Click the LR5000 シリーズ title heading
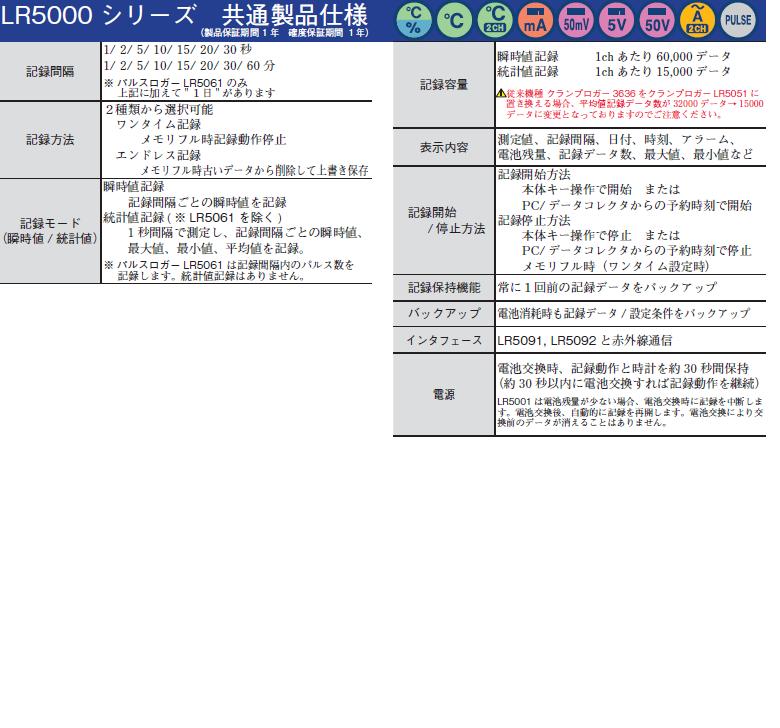780x728 pixels. pos(98,16)
